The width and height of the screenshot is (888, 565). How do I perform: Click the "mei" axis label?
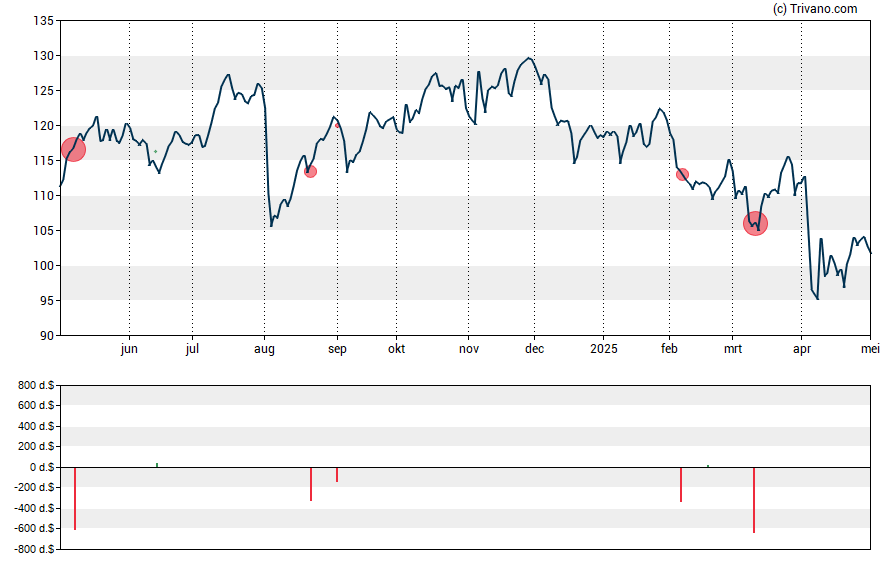pyautogui.click(x=870, y=348)
